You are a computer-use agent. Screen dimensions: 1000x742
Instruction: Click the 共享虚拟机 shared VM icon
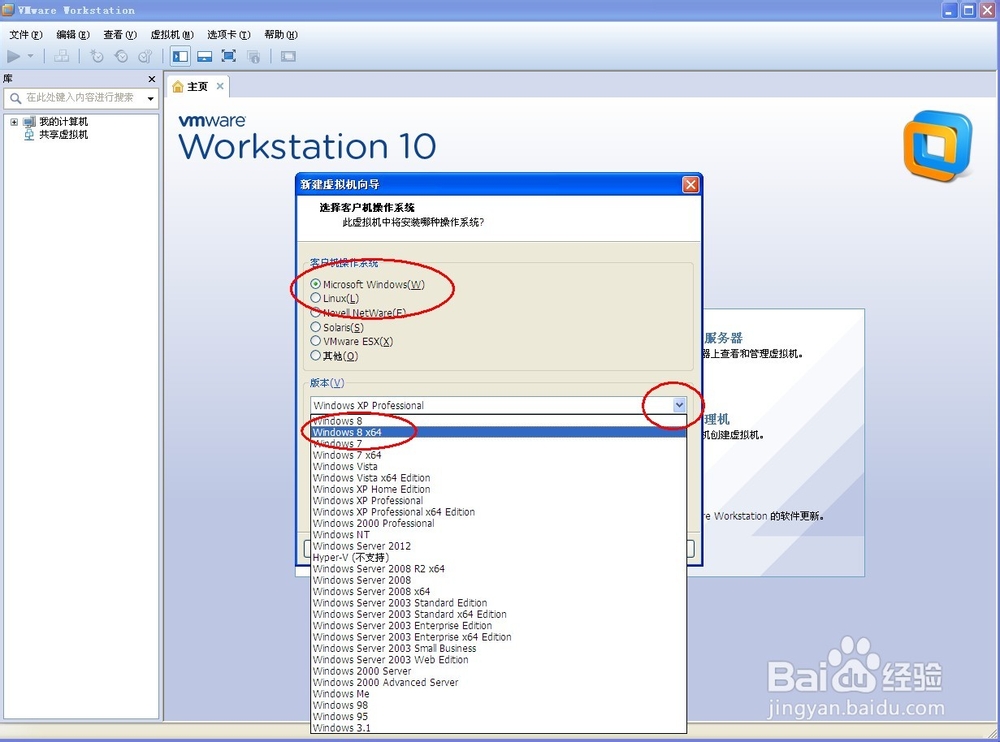pos(29,135)
